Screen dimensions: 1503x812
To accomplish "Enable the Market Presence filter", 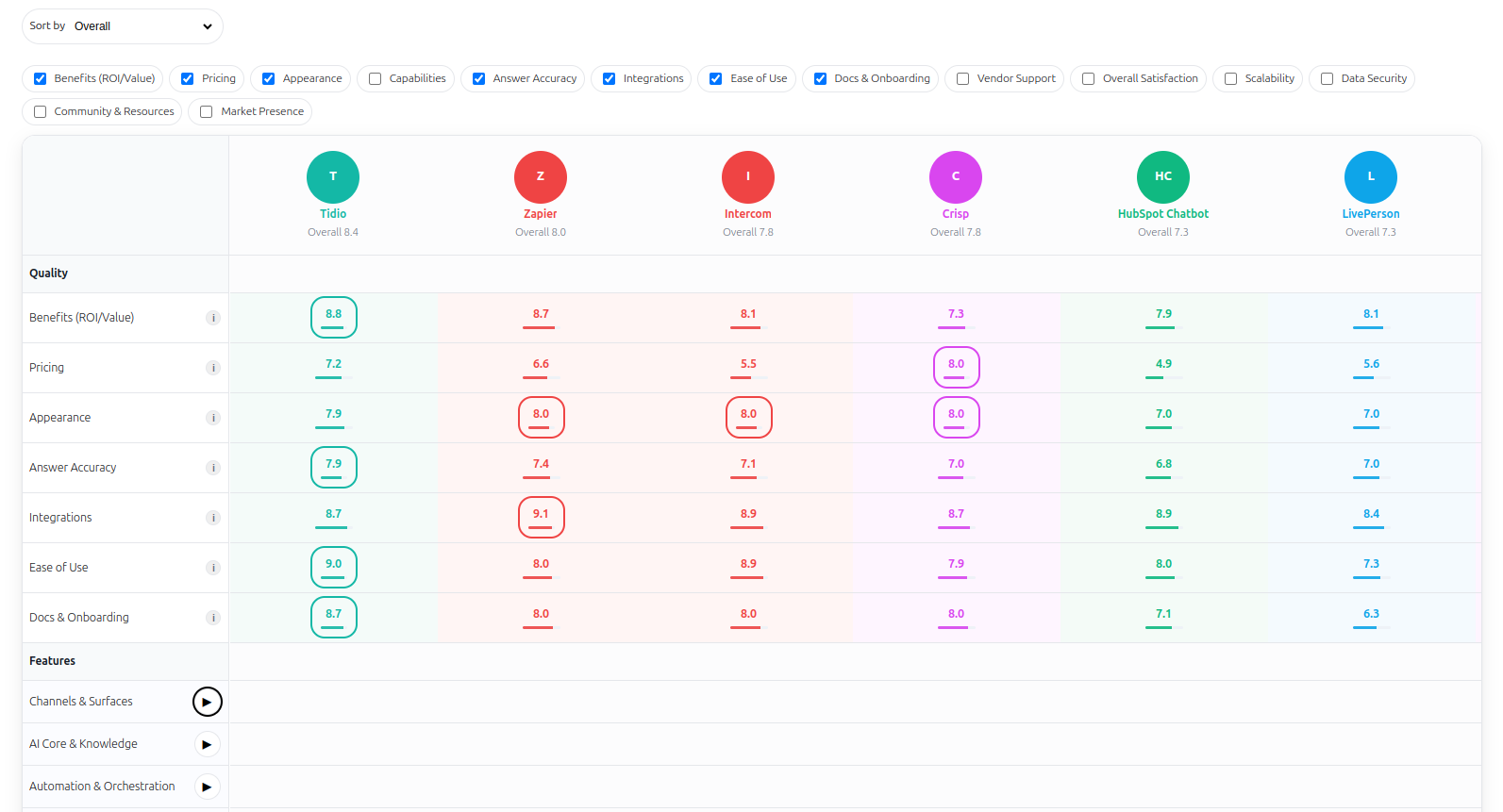I will [x=207, y=112].
